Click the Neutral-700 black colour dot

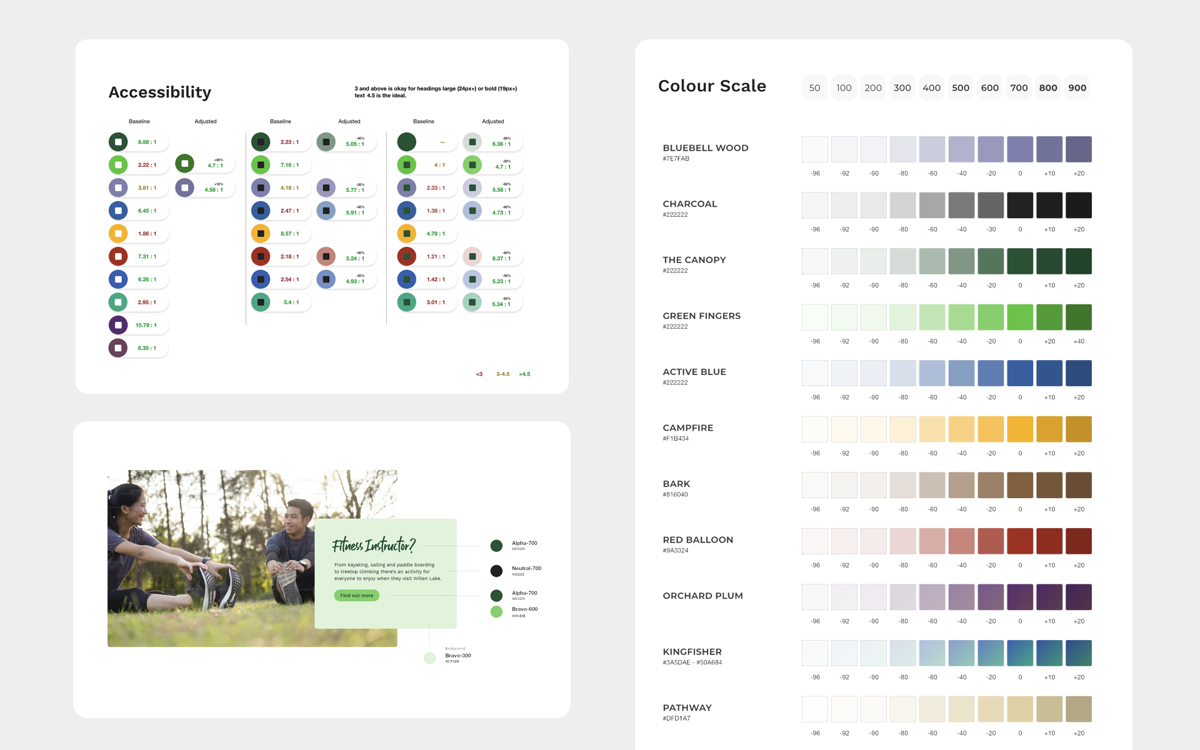pyautogui.click(x=496, y=571)
